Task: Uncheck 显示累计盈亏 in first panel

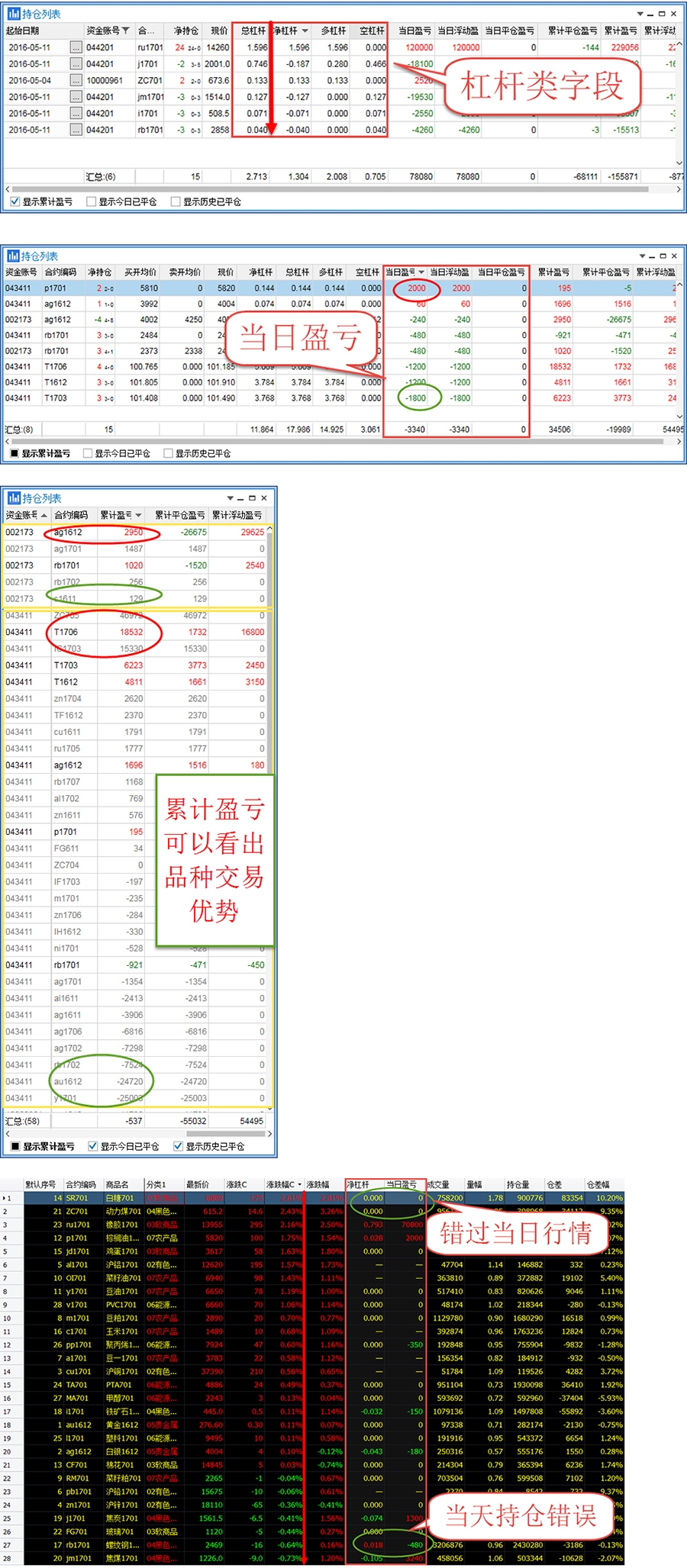Action: click(15, 201)
